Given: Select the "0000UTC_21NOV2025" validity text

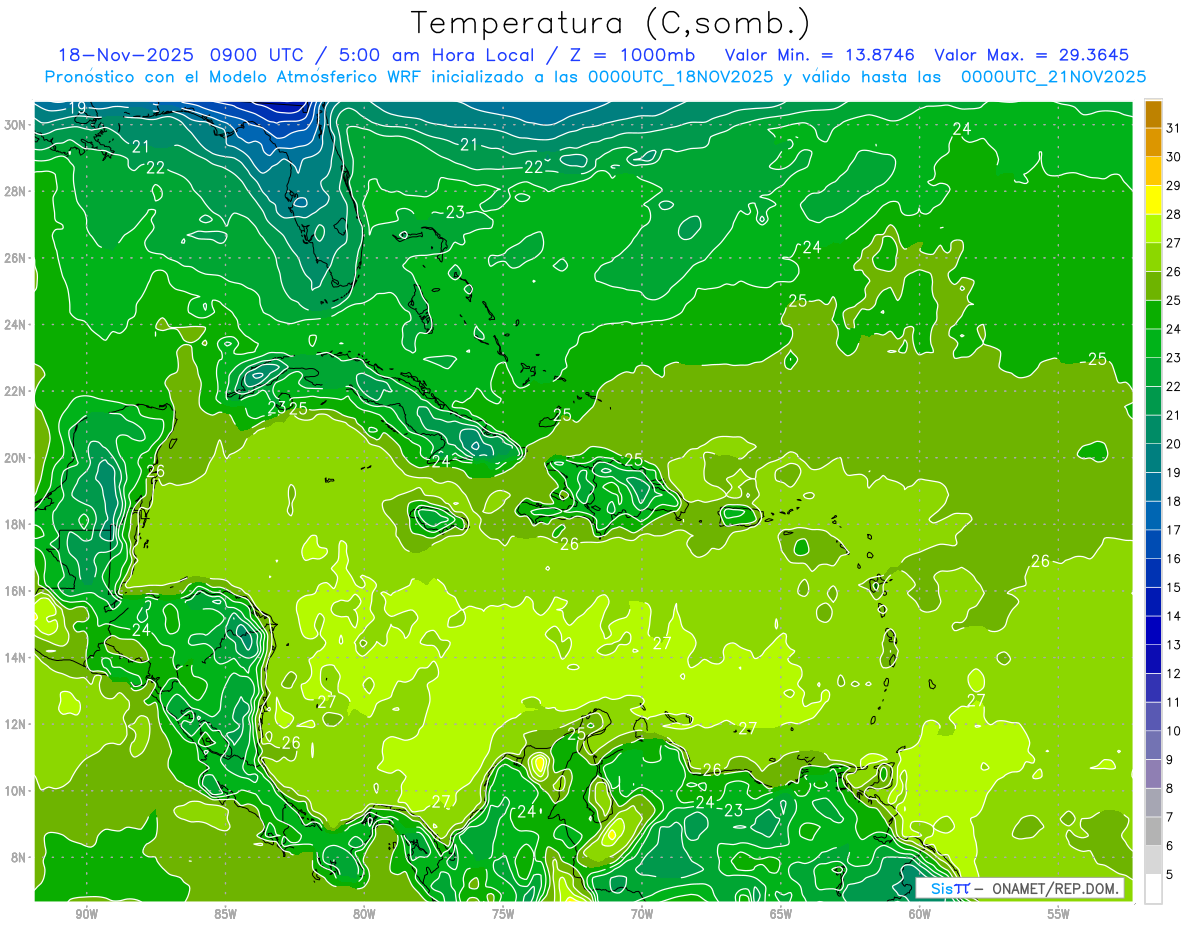Looking at the screenshot, I should click(x=1053, y=77).
